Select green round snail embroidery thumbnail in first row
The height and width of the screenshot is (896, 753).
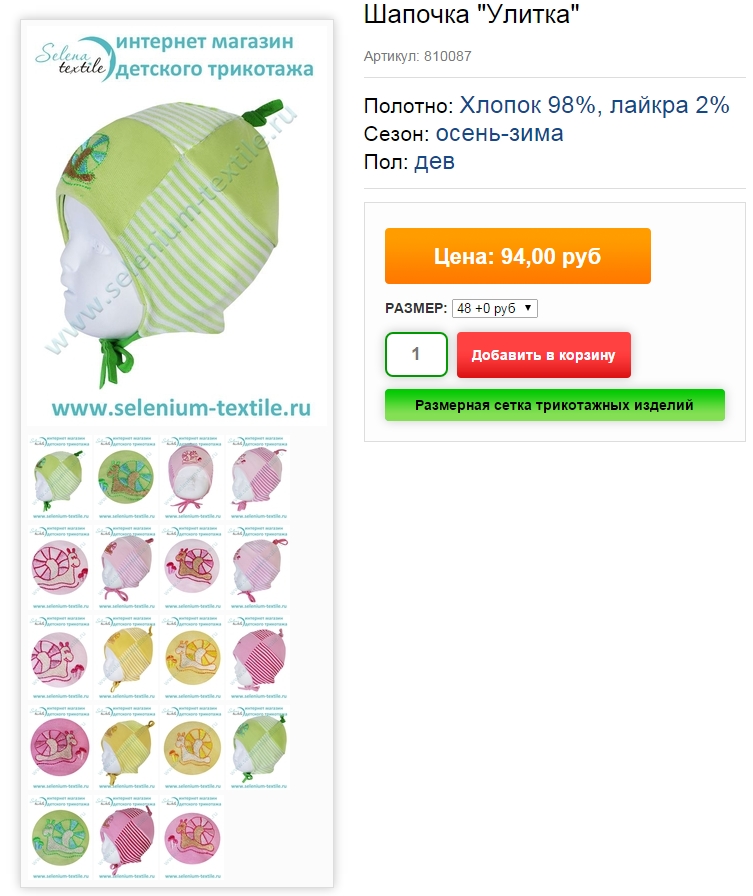pyautogui.click(x=126, y=478)
